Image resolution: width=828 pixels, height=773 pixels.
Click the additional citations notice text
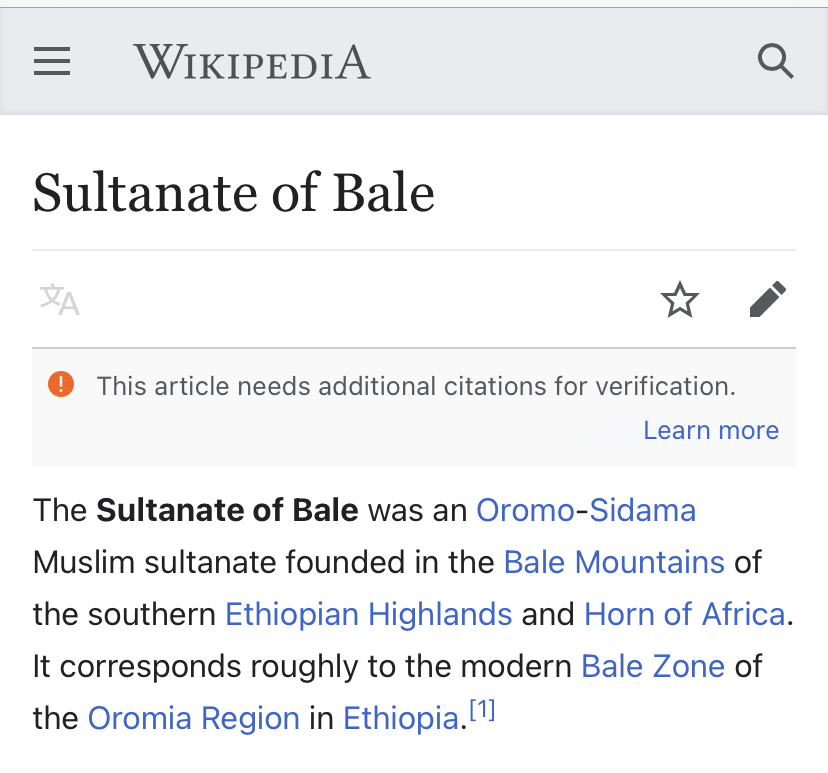pyautogui.click(x=416, y=386)
